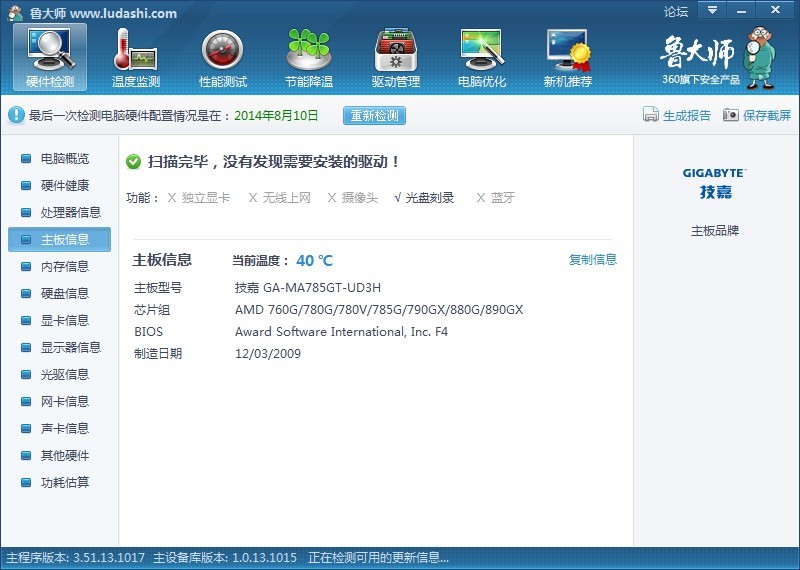This screenshot has height=570, width=800.
Task: Click 主程序版本 3.51.13.1017 in status bar
Action: click(76, 558)
